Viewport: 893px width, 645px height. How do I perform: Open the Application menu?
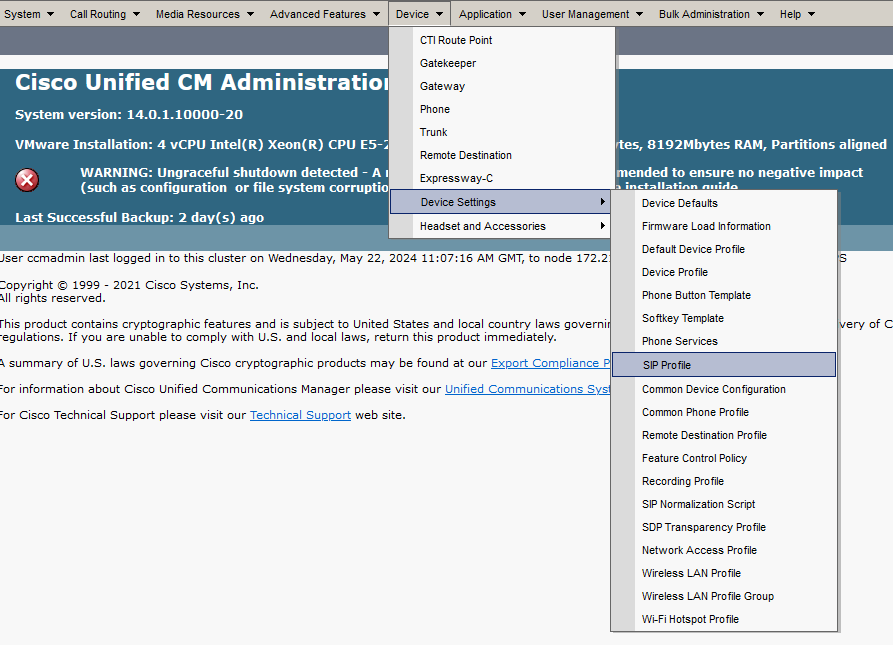click(492, 14)
